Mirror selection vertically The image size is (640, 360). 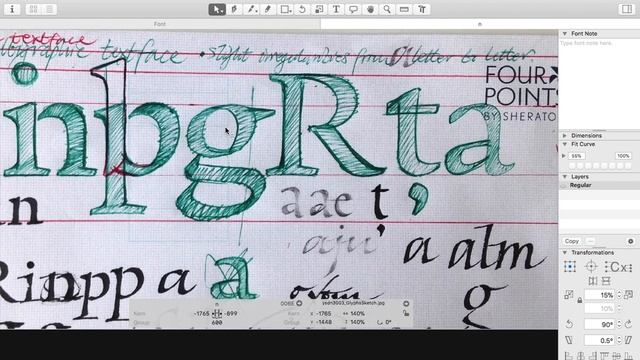tap(606, 281)
